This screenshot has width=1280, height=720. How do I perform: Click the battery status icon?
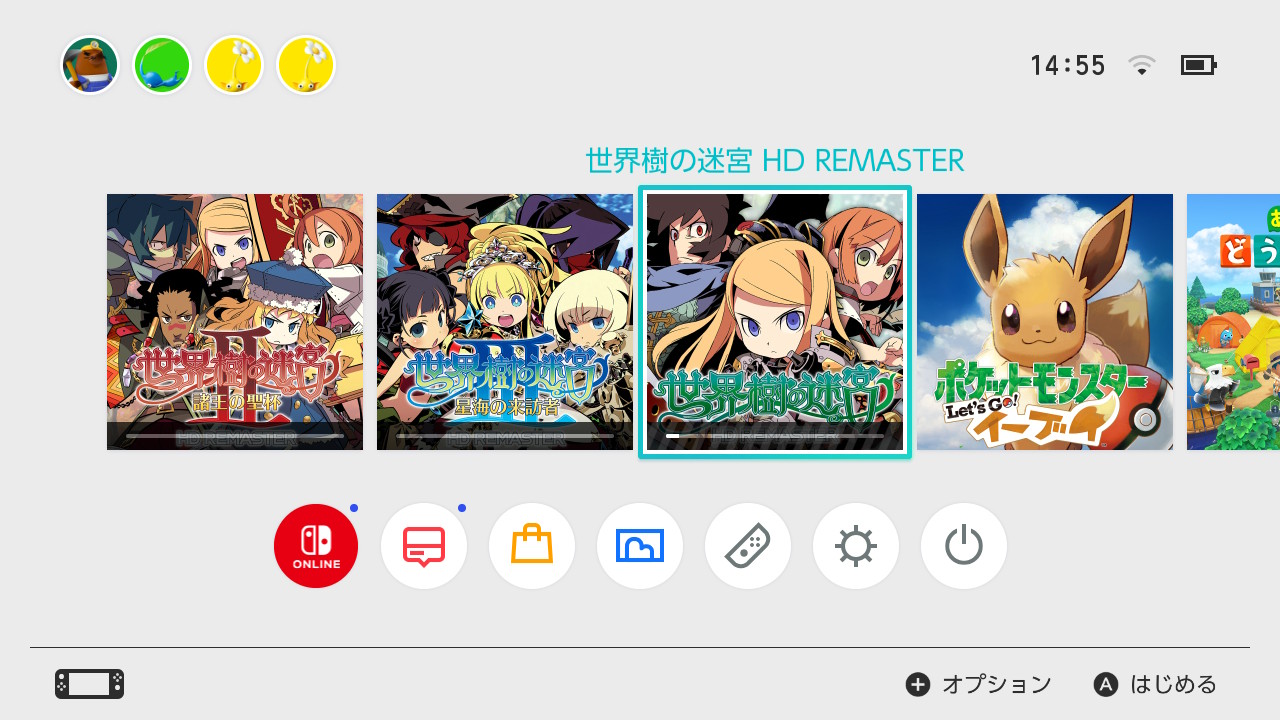pyautogui.click(x=1198, y=65)
